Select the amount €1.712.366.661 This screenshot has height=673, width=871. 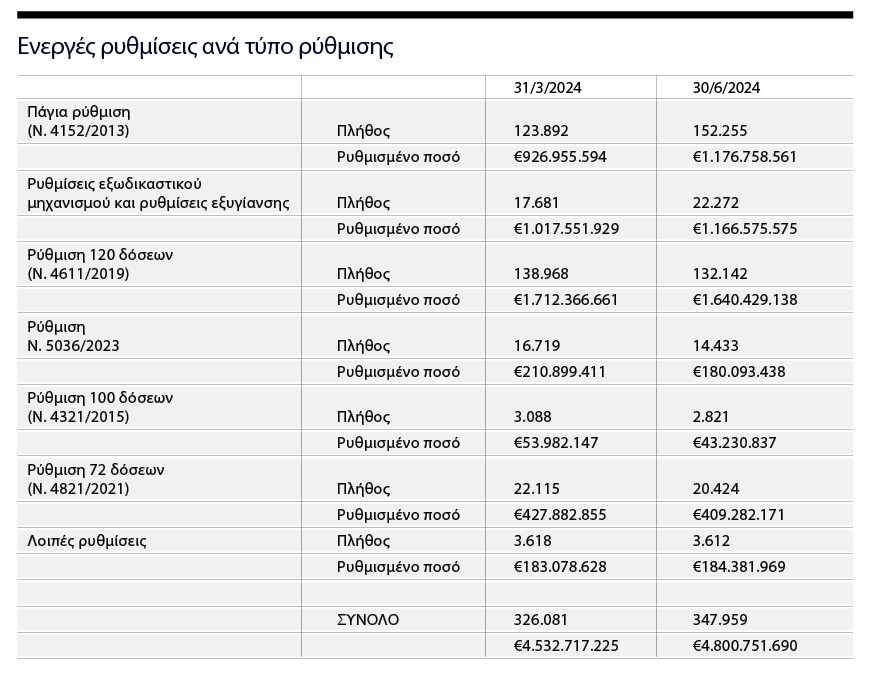coord(566,300)
